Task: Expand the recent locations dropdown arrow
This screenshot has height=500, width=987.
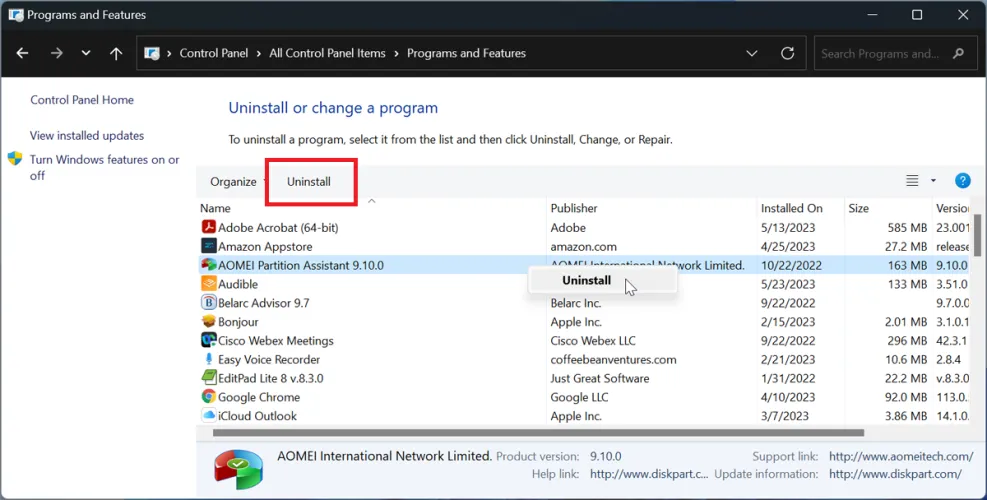Action: pos(86,54)
